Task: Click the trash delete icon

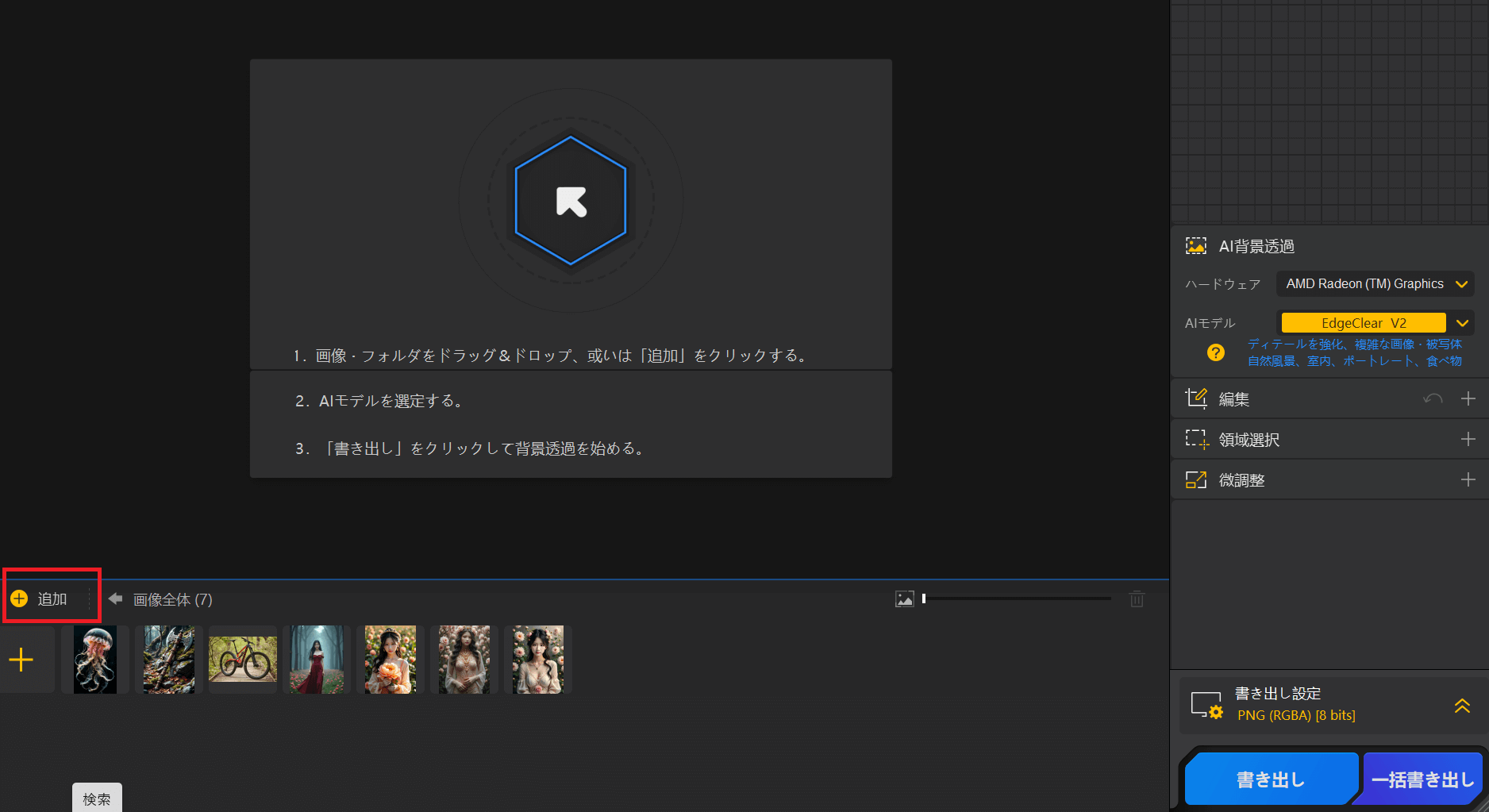Action: [1137, 599]
